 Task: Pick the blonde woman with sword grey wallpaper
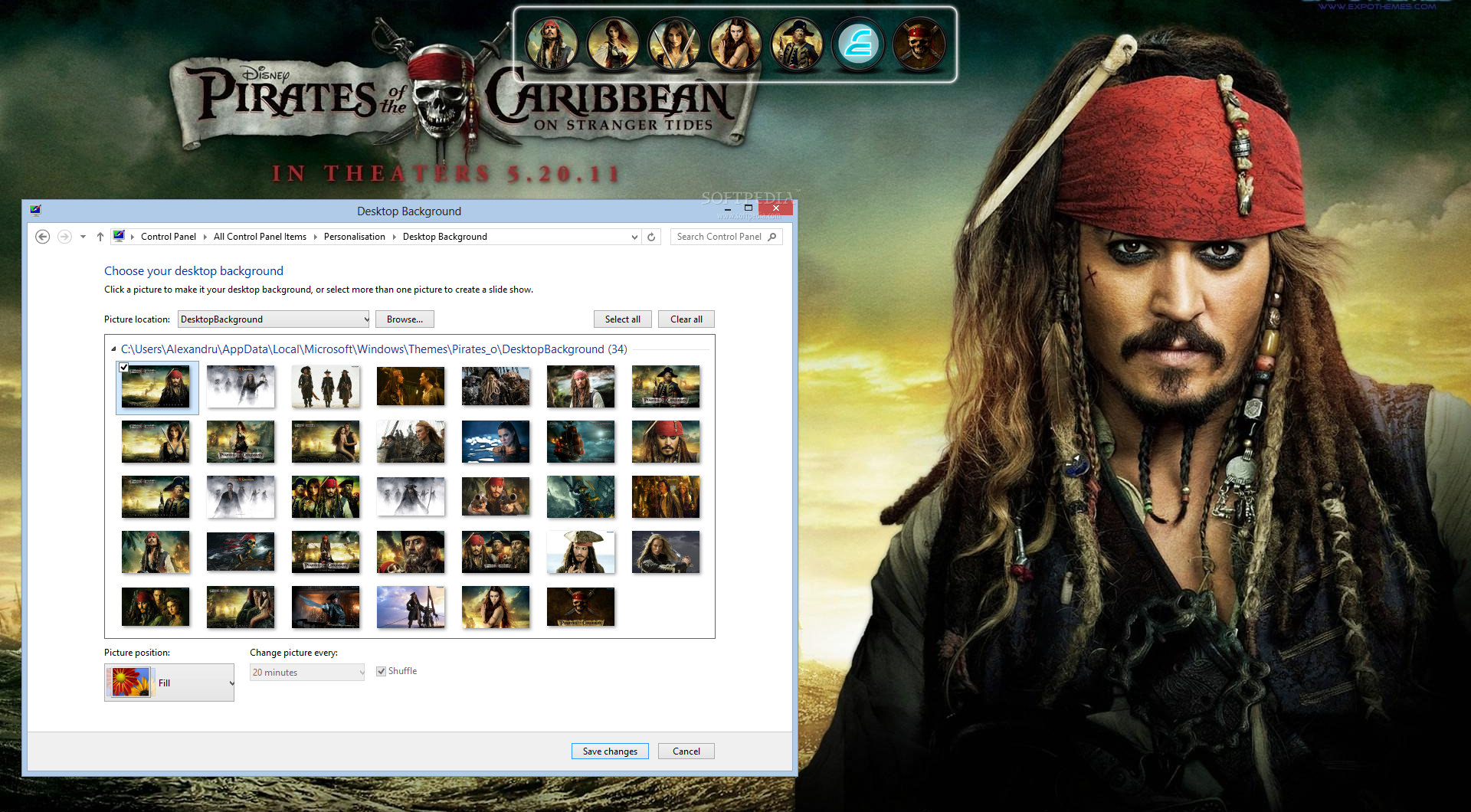coord(666,552)
